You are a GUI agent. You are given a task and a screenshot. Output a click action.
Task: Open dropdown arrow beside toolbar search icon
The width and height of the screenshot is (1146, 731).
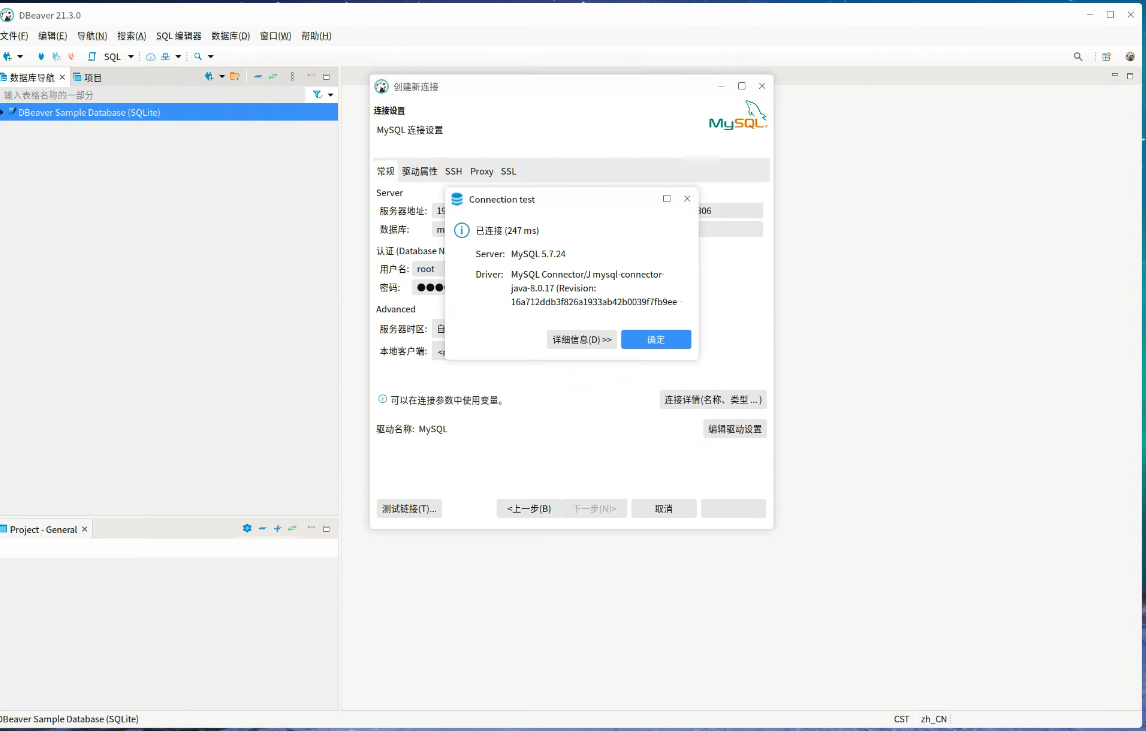(x=210, y=56)
